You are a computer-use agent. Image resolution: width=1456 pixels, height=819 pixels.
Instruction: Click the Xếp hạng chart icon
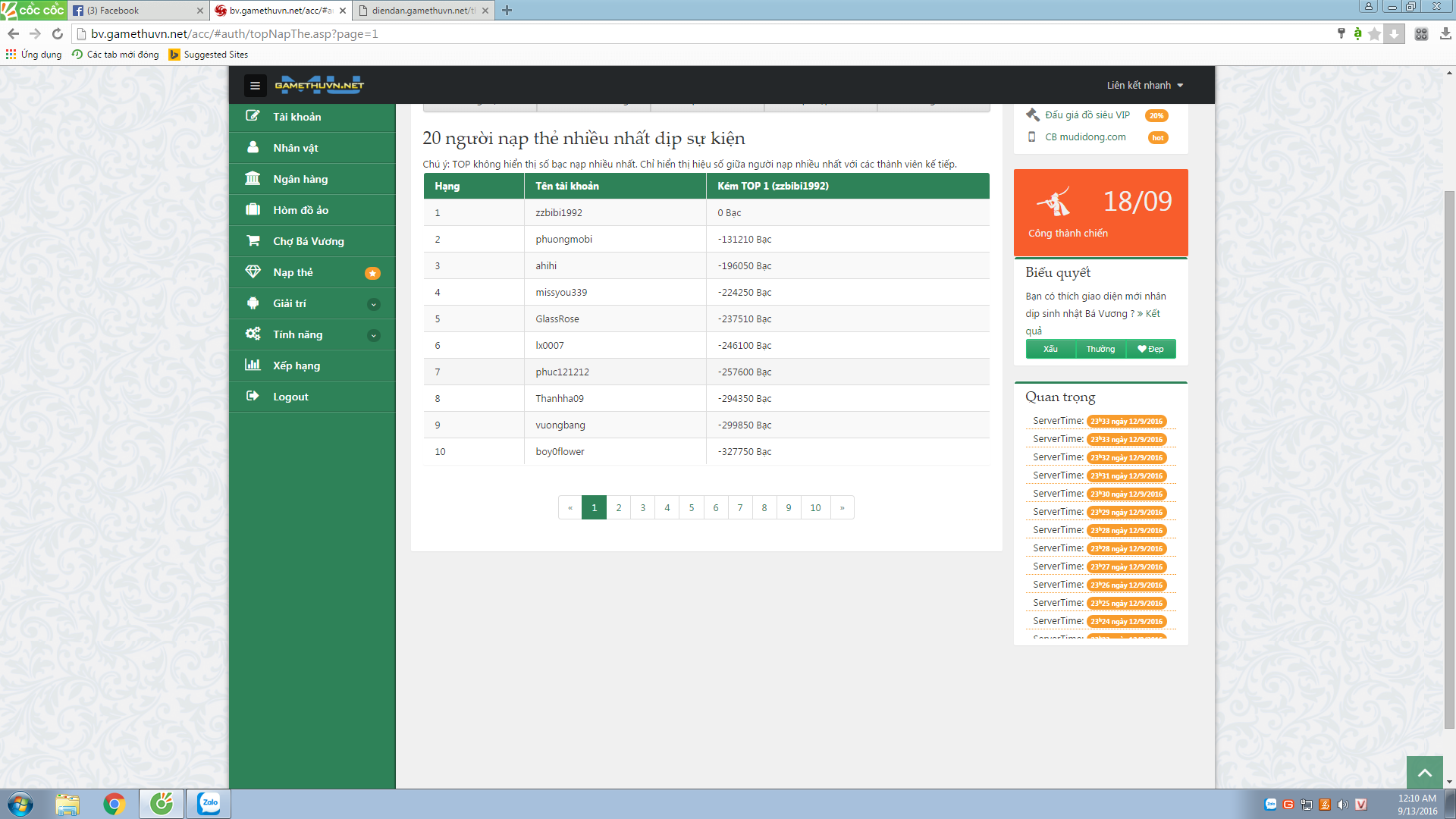pyautogui.click(x=253, y=365)
